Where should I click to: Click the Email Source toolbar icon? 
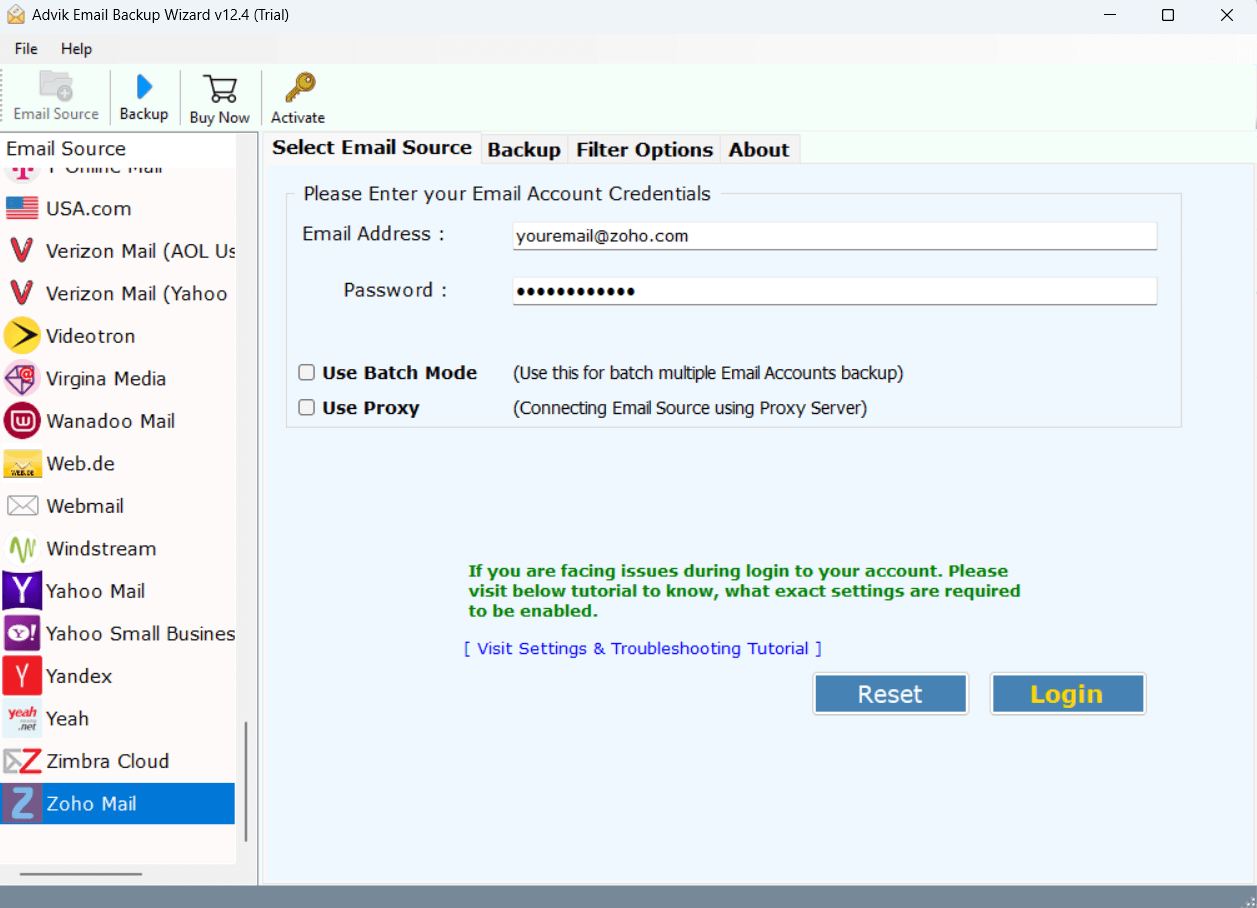tap(56, 86)
